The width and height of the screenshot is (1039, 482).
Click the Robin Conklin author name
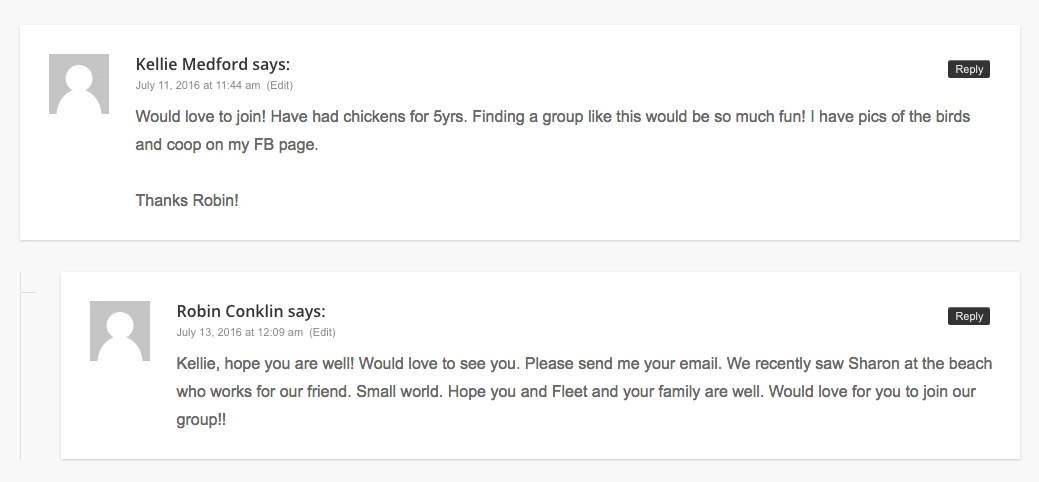coord(229,311)
